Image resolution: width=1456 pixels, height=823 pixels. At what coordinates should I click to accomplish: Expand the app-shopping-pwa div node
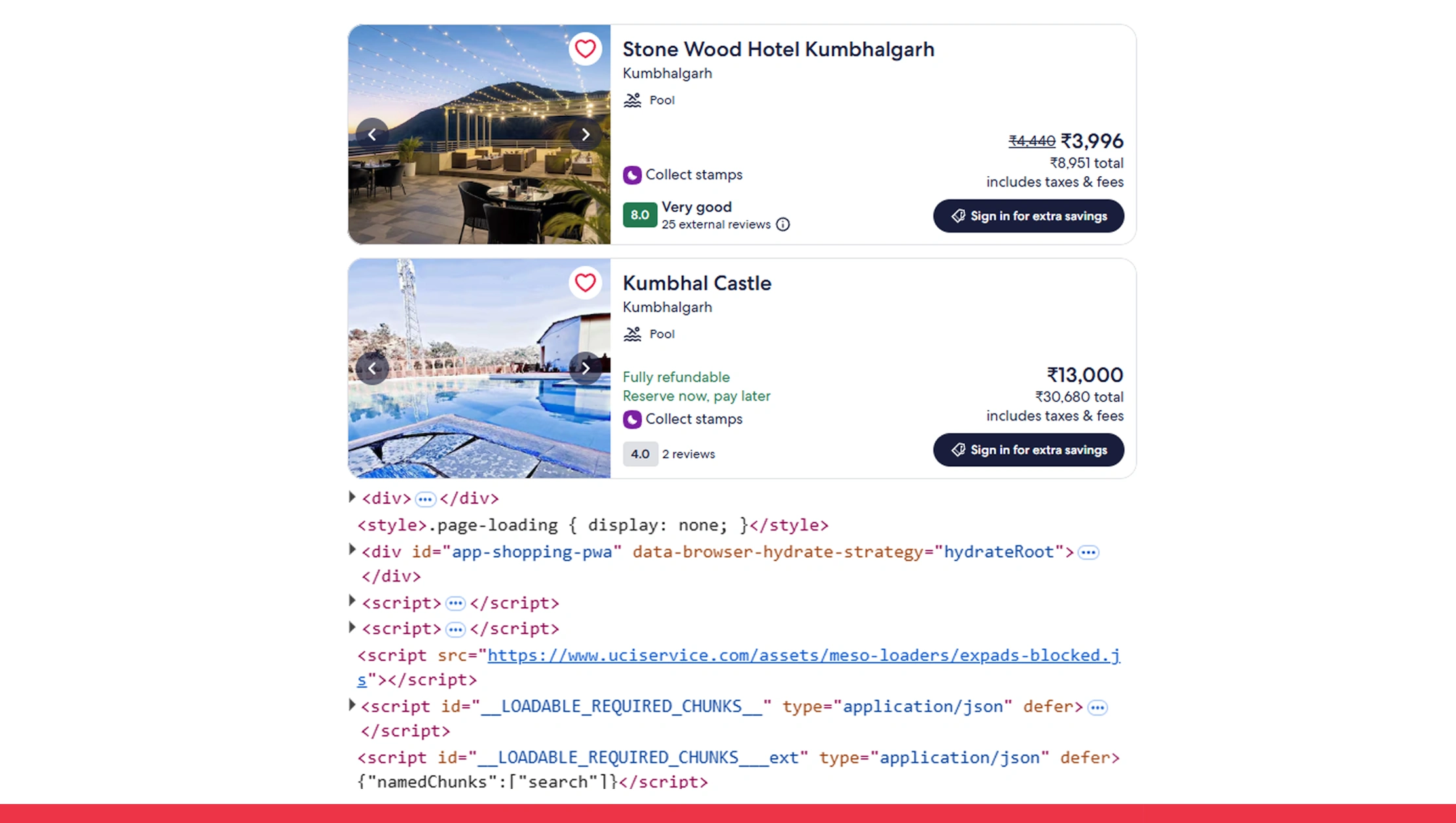point(352,551)
